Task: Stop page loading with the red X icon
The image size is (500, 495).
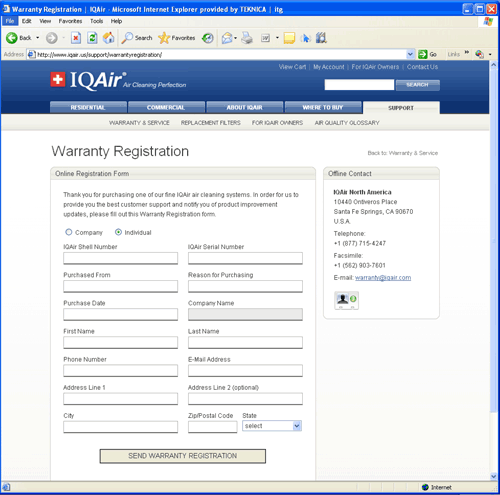Action: [76, 38]
